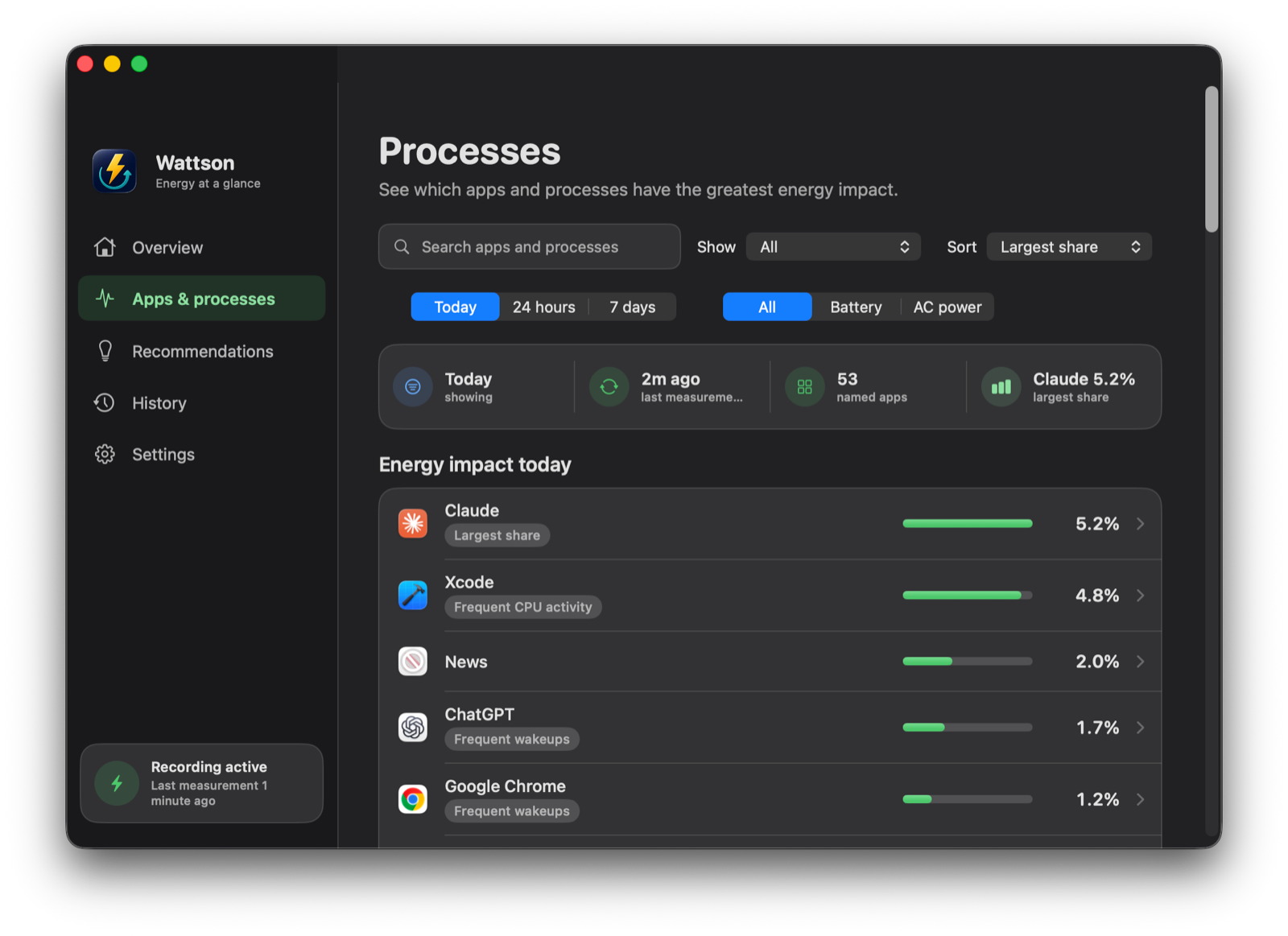
Task: Click the Frequent CPU activity tag
Action: coord(523,607)
